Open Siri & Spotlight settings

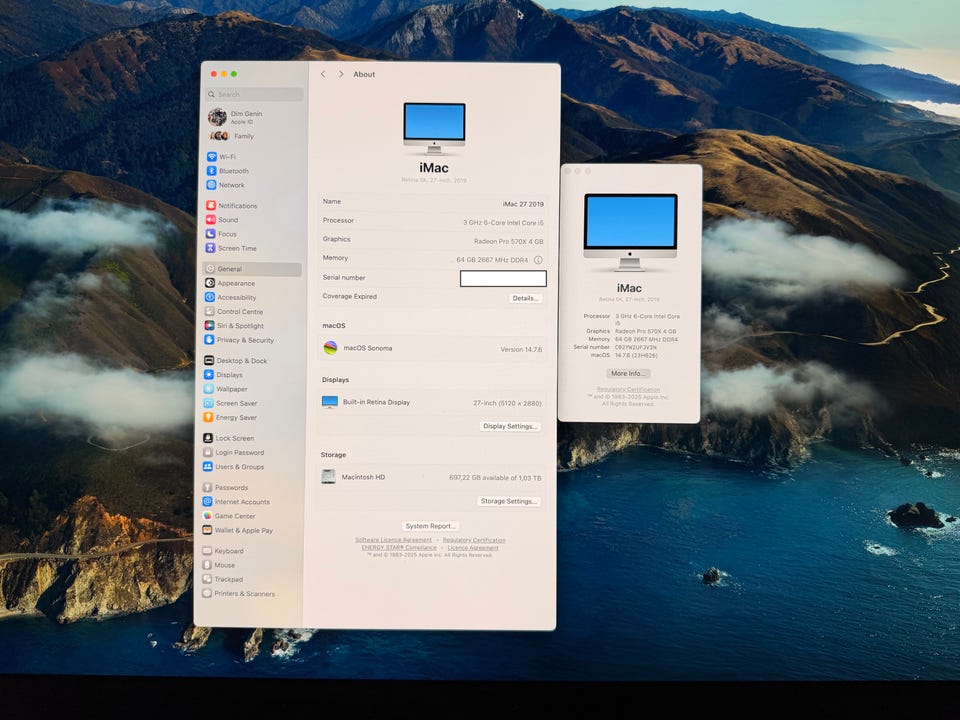(x=234, y=326)
